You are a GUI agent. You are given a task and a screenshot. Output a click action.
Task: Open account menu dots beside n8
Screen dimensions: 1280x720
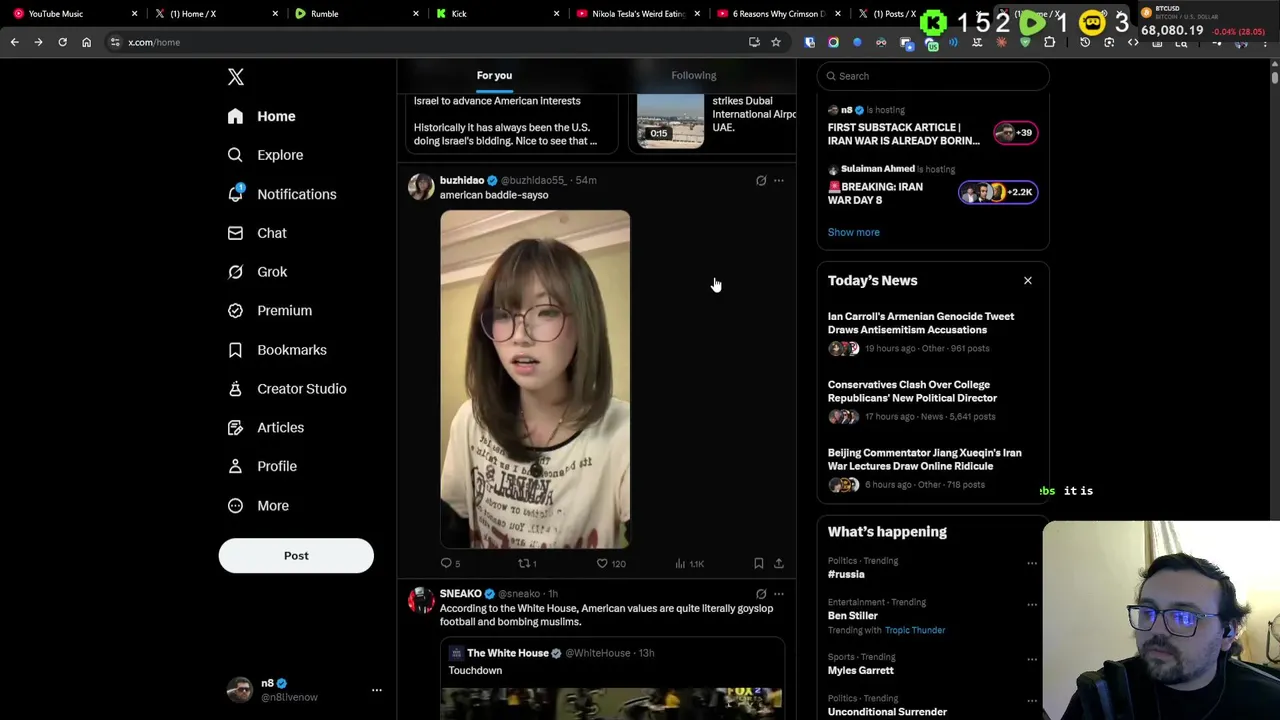point(377,690)
